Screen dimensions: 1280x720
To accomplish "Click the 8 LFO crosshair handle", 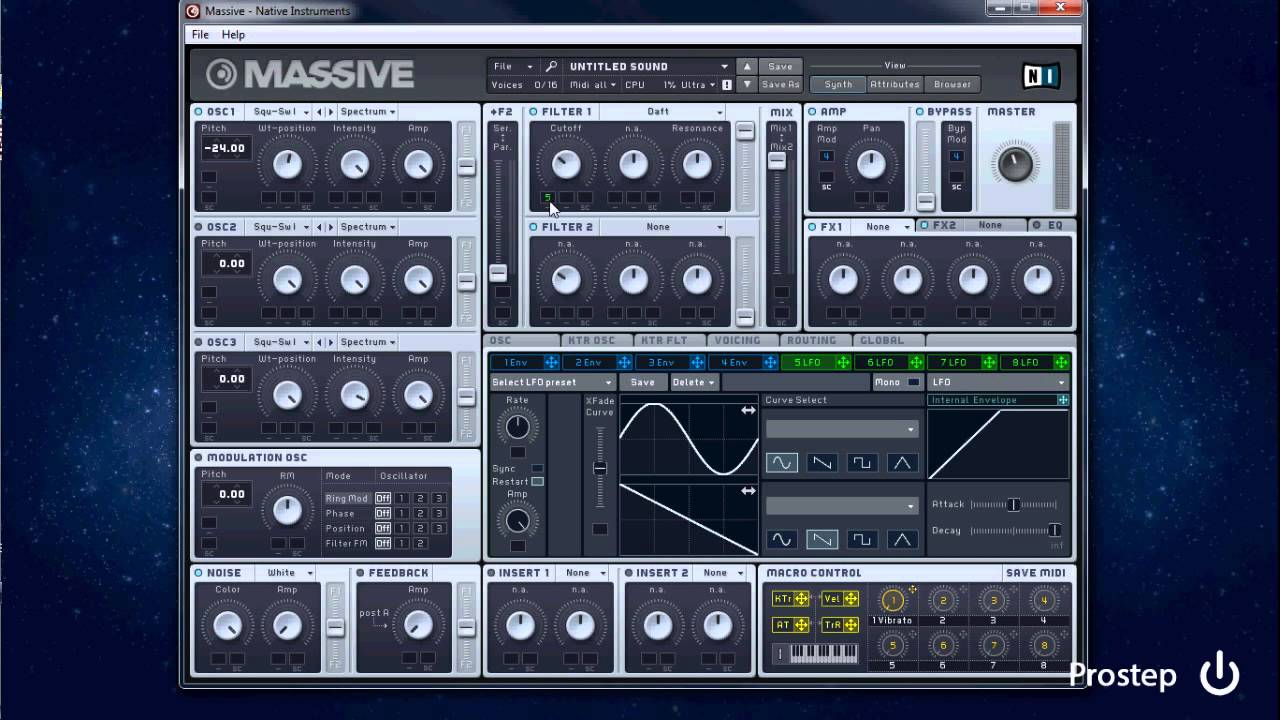I will tap(1062, 362).
